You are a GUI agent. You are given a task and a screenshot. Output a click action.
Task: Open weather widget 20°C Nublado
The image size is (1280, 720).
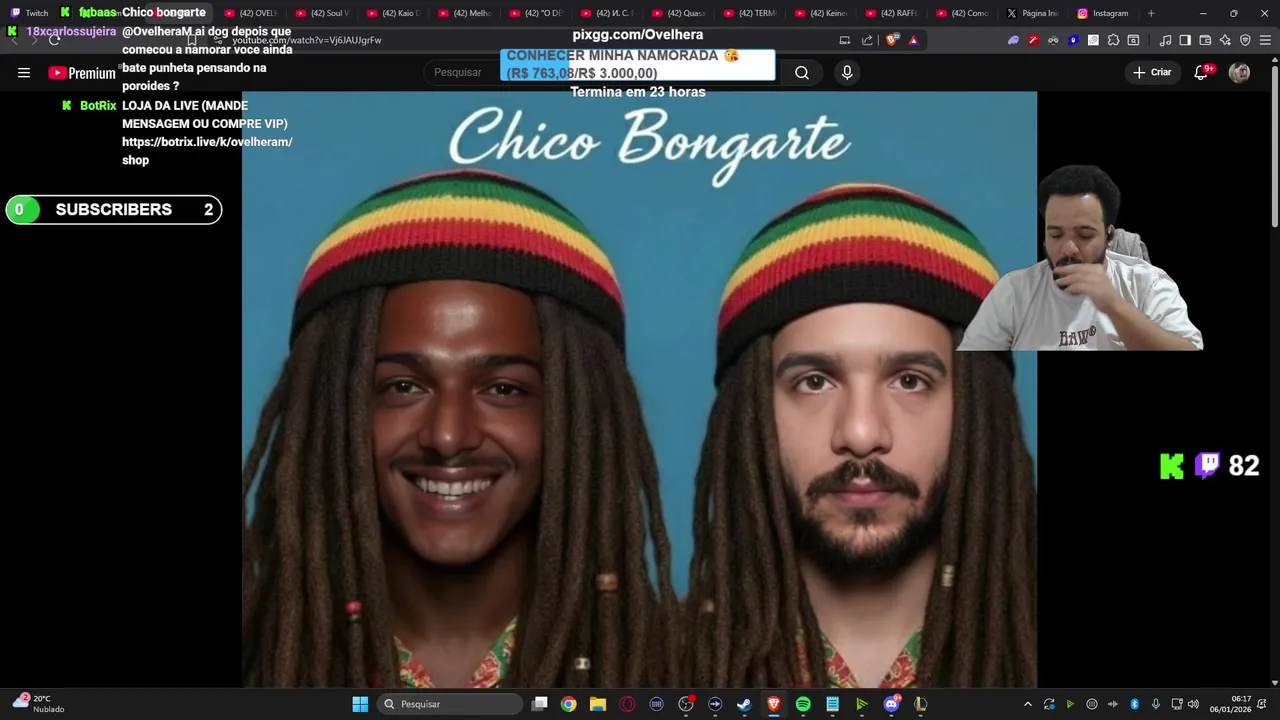click(x=38, y=704)
